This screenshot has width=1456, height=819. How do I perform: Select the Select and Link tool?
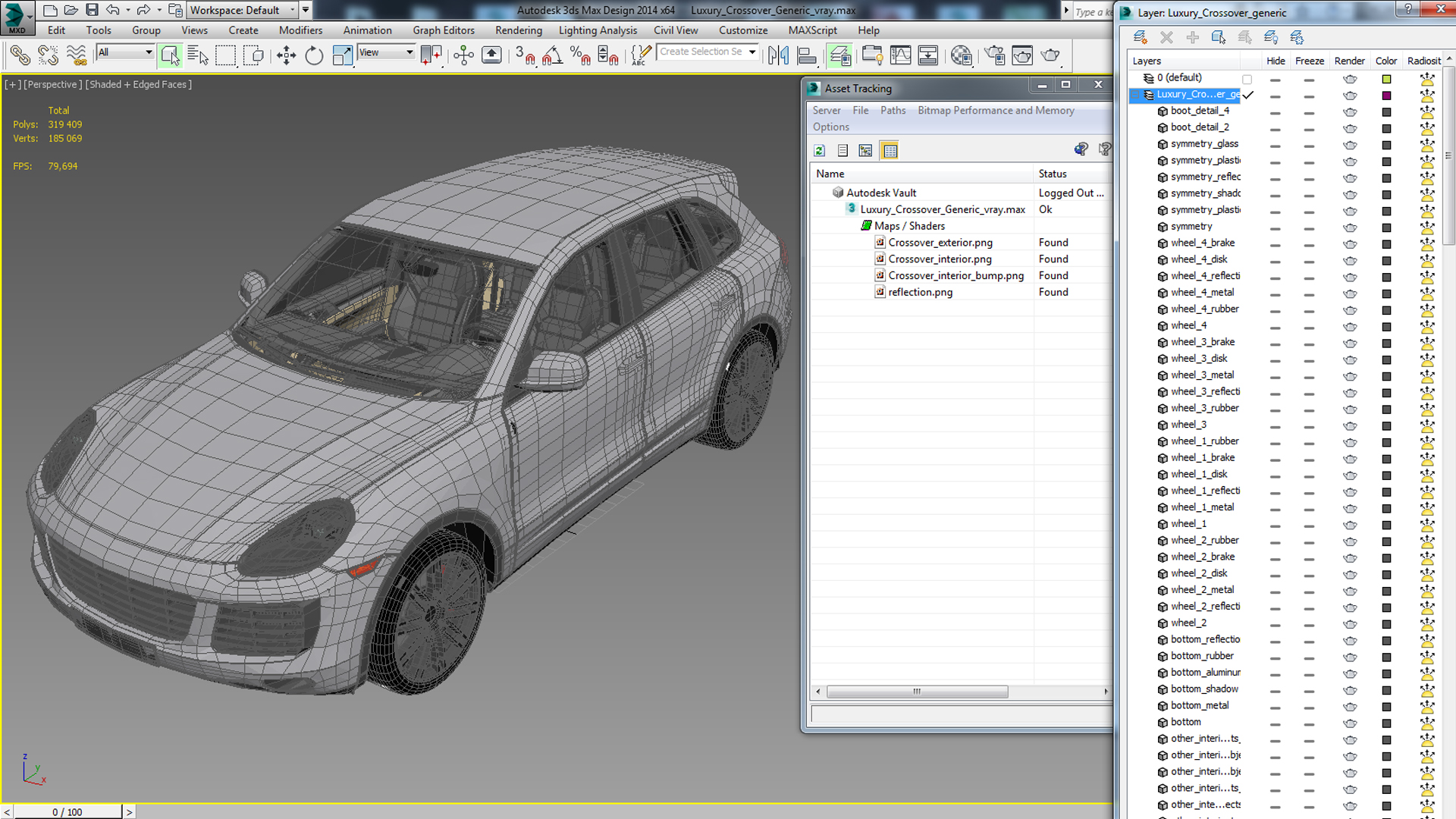[20, 55]
